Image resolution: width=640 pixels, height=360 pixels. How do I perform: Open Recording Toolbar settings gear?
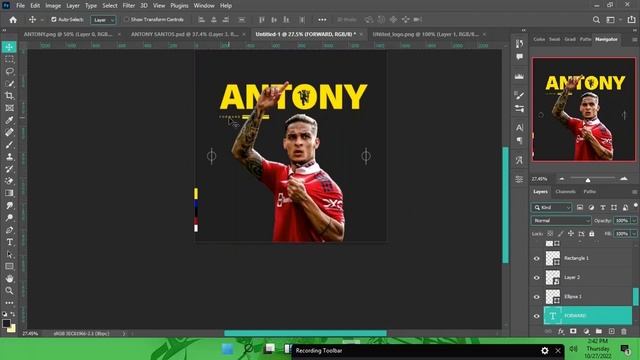(544, 351)
